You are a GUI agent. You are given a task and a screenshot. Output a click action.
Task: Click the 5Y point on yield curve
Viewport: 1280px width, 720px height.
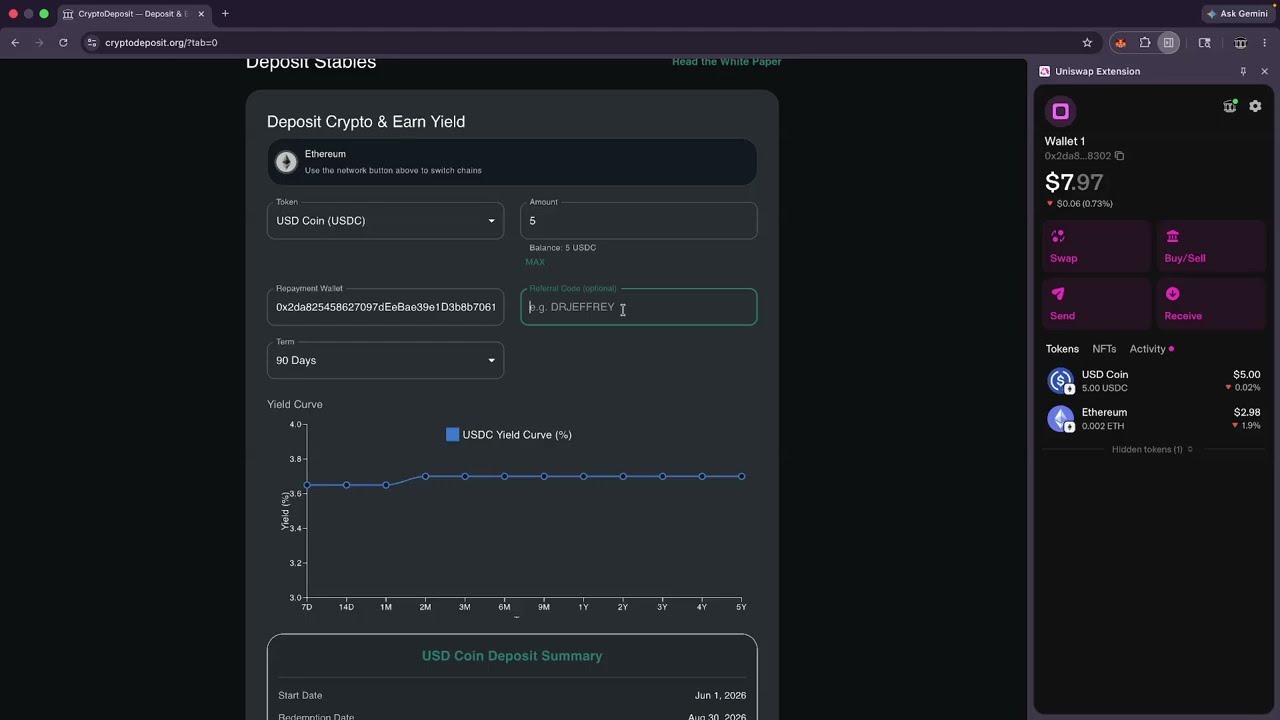tap(741, 476)
